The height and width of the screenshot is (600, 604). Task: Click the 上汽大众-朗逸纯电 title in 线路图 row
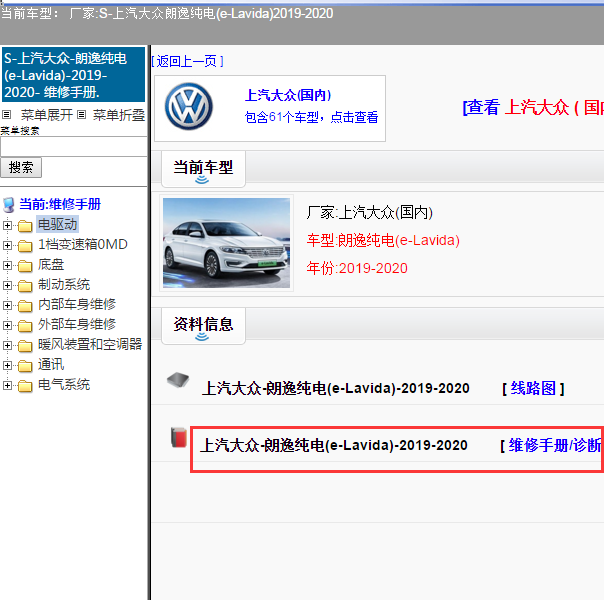click(x=336, y=388)
